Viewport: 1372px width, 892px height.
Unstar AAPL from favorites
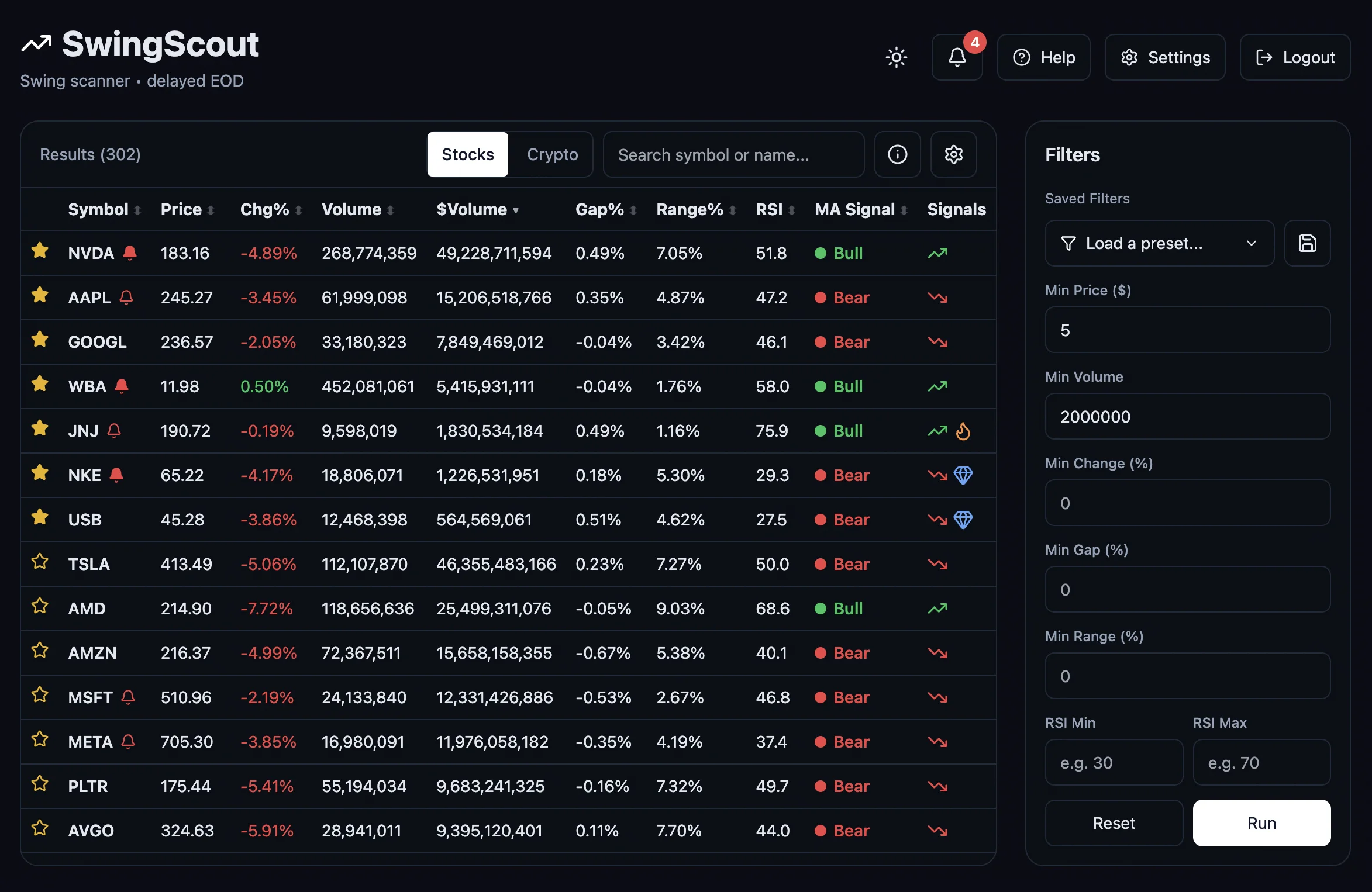click(40, 295)
